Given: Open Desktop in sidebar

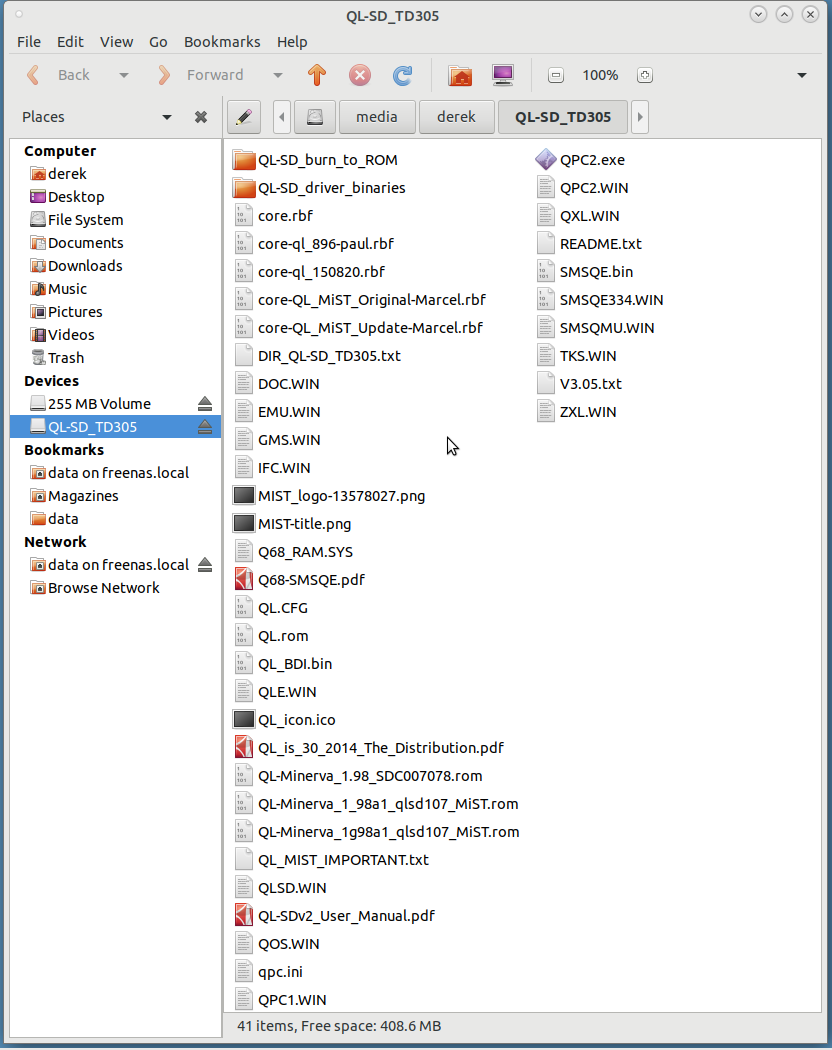Looking at the screenshot, I should pos(68,197).
